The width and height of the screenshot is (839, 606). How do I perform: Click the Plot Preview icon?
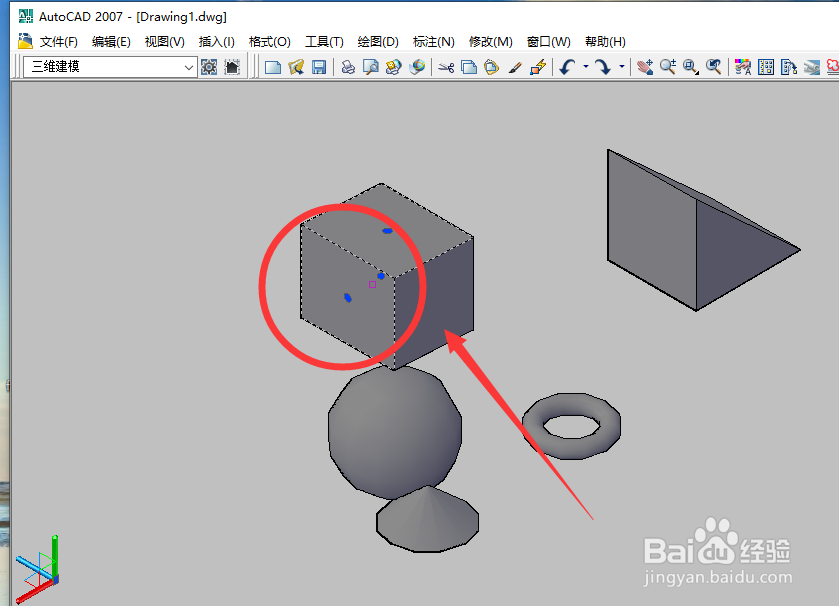coord(370,67)
